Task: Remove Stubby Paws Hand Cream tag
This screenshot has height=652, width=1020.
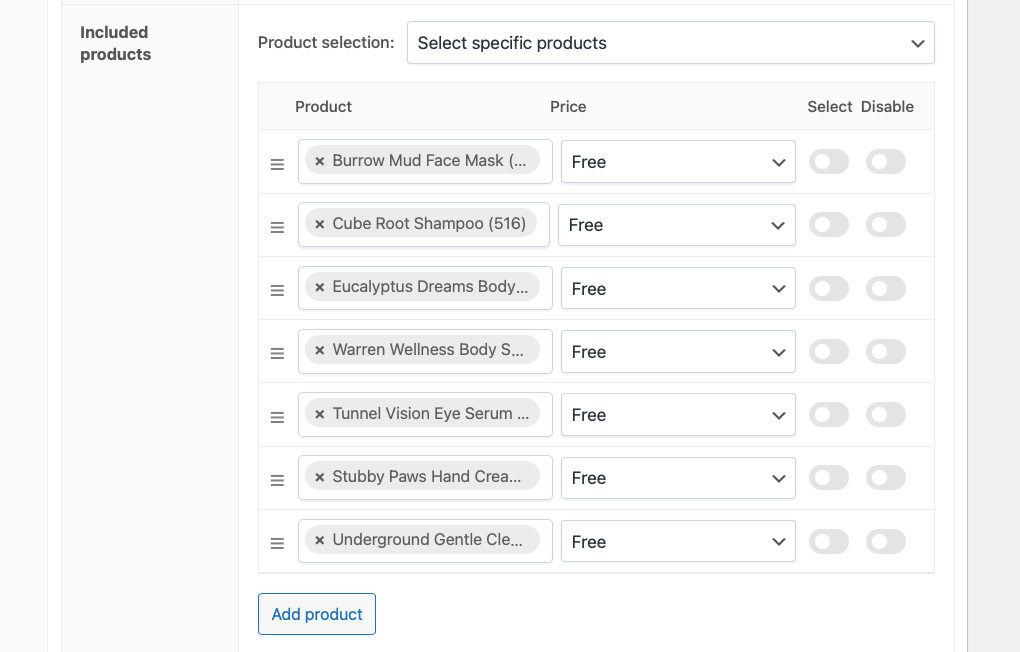Action: pyautogui.click(x=319, y=477)
